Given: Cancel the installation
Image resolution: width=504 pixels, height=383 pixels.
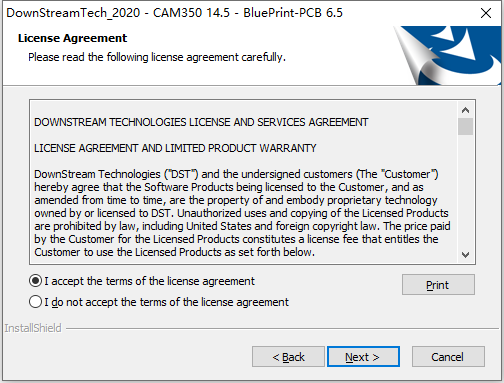Looking at the screenshot, I should (x=448, y=357).
